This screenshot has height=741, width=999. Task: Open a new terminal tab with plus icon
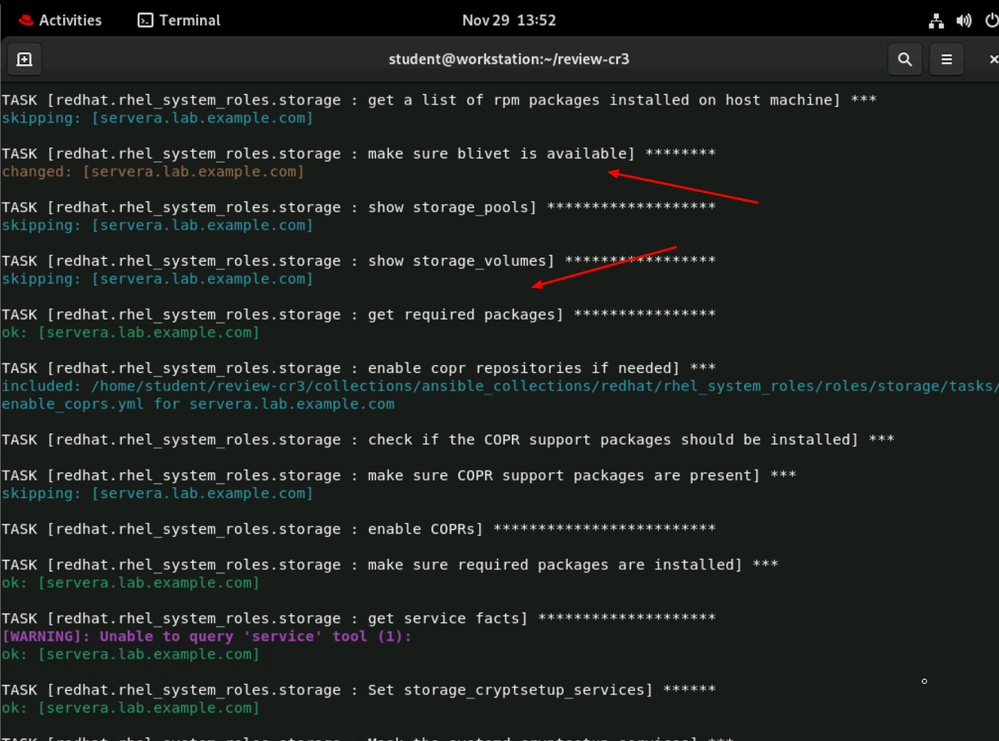pyautogui.click(x=25, y=59)
